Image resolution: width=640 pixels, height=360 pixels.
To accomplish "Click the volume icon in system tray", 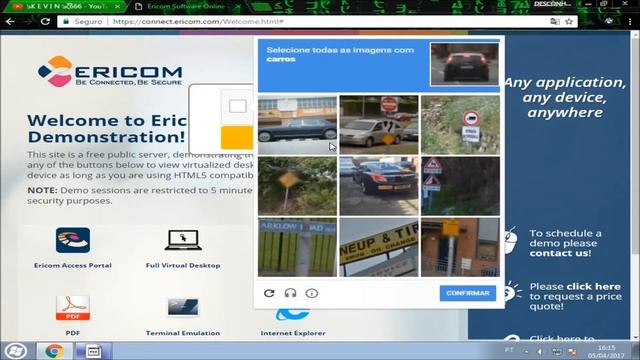I will [540, 351].
